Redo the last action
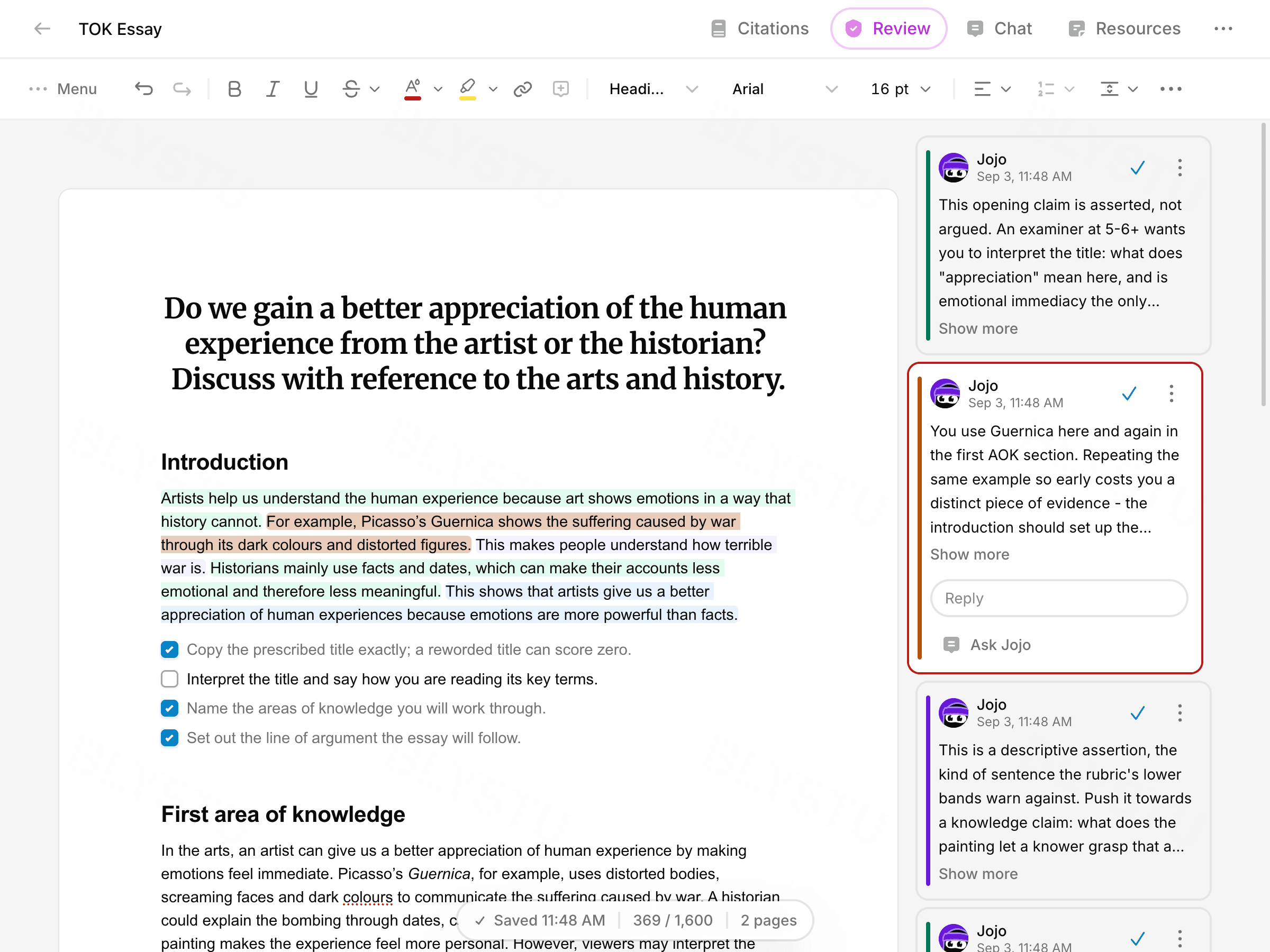 click(x=182, y=89)
